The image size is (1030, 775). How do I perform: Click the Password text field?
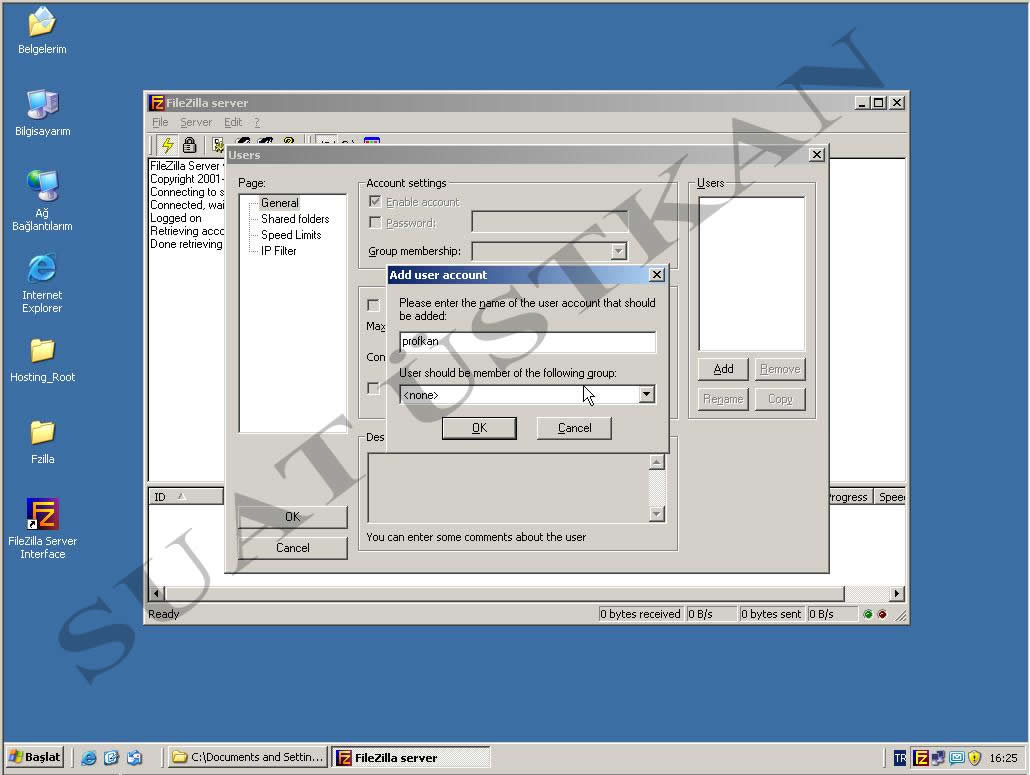pos(549,222)
